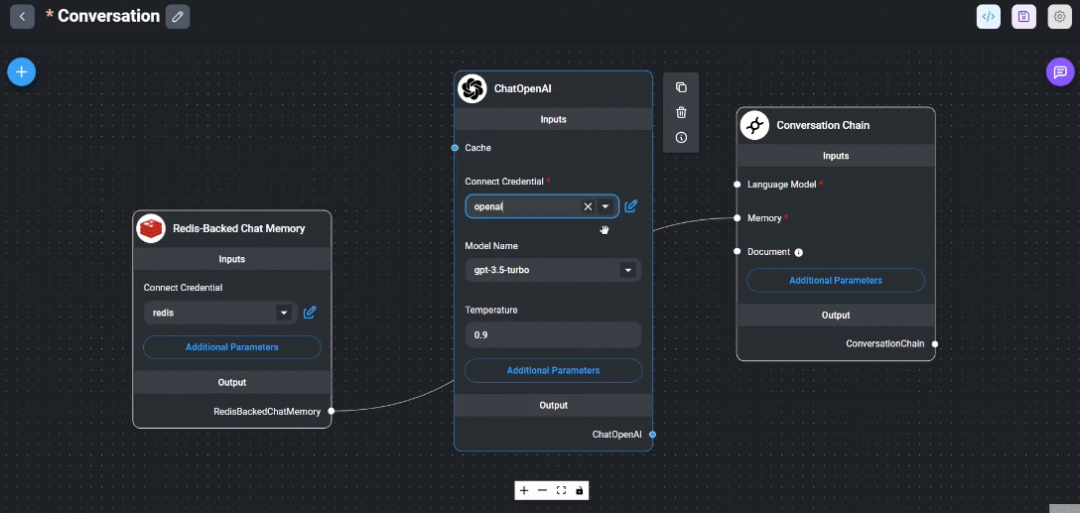Open Additional Parameters in Conversation Chain
This screenshot has height=513, width=1080.
point(835,280)
